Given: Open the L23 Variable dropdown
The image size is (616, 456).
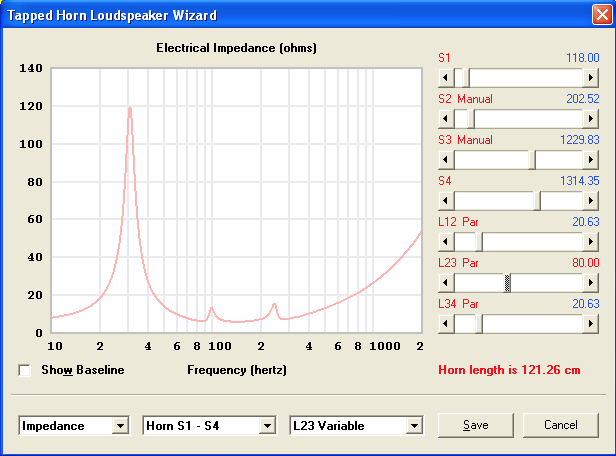Looking at the screenshot, I should pos(414,426).
